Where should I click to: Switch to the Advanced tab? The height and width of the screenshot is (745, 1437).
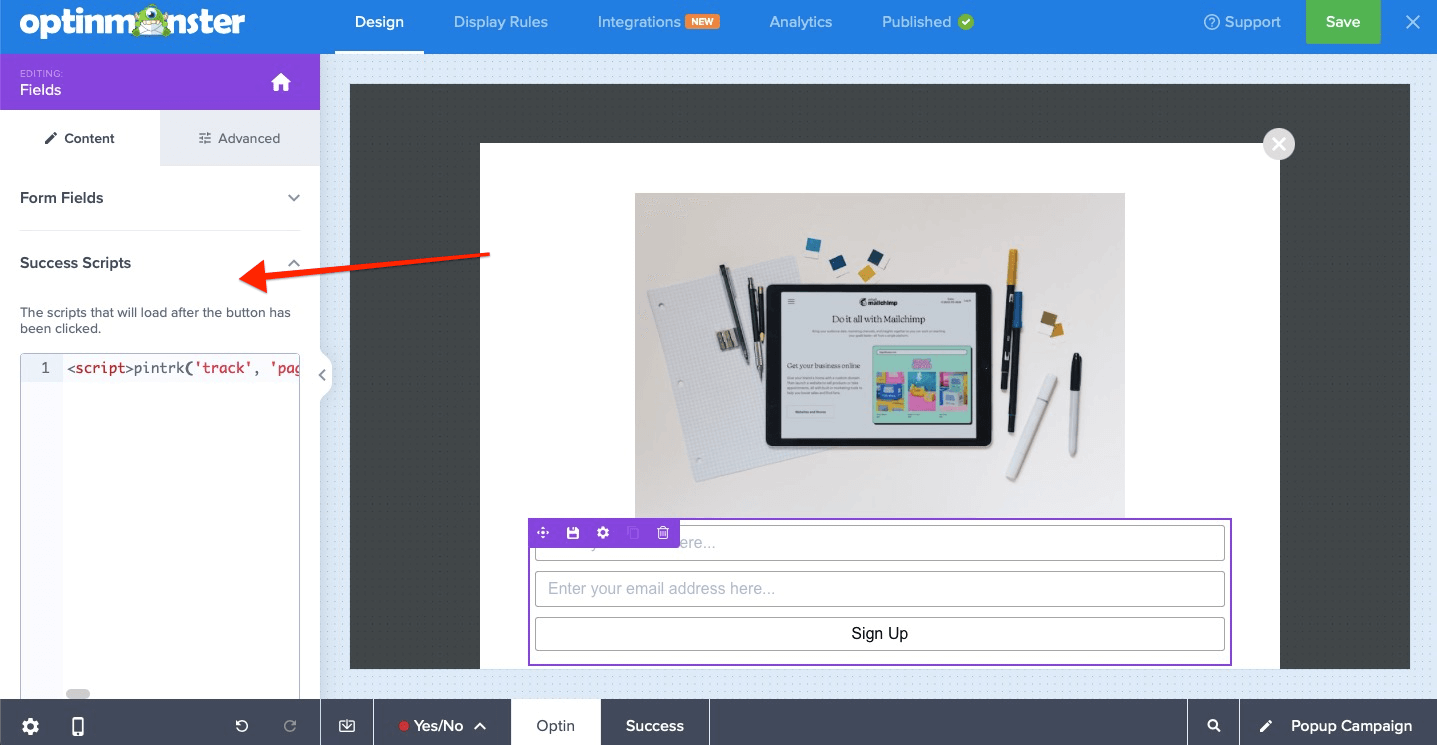point(240,138)
